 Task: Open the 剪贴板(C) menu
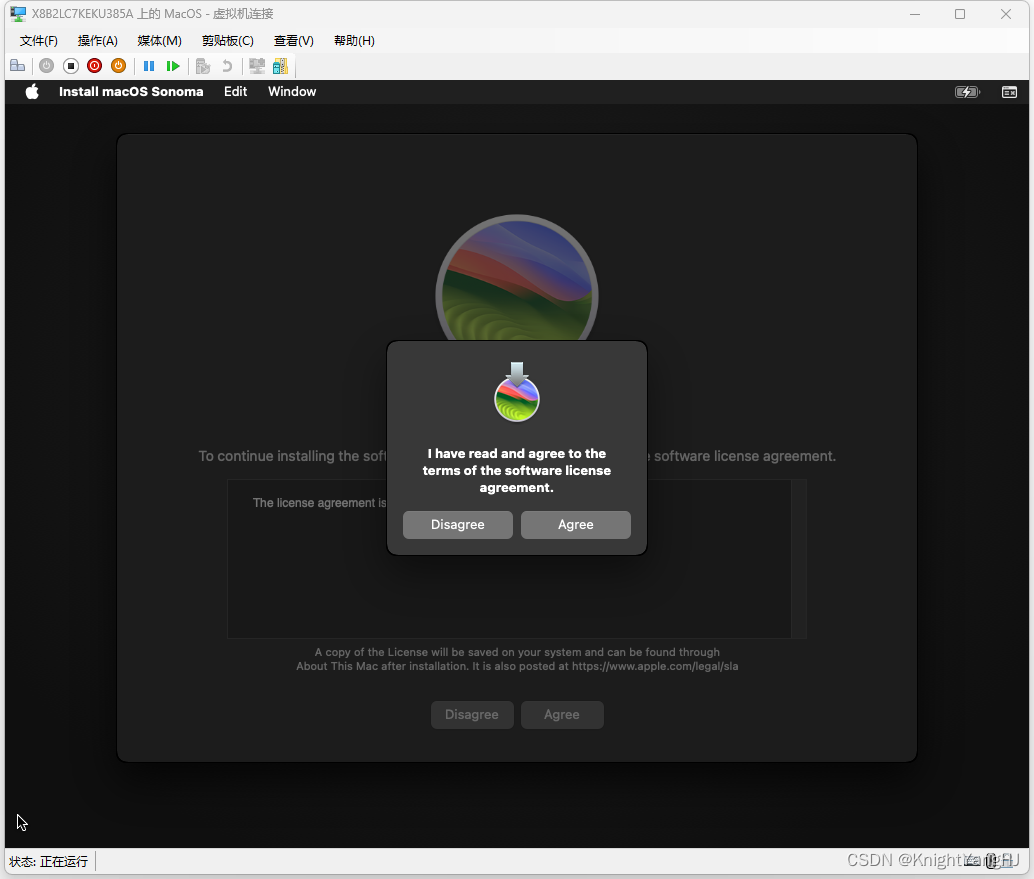228,41
